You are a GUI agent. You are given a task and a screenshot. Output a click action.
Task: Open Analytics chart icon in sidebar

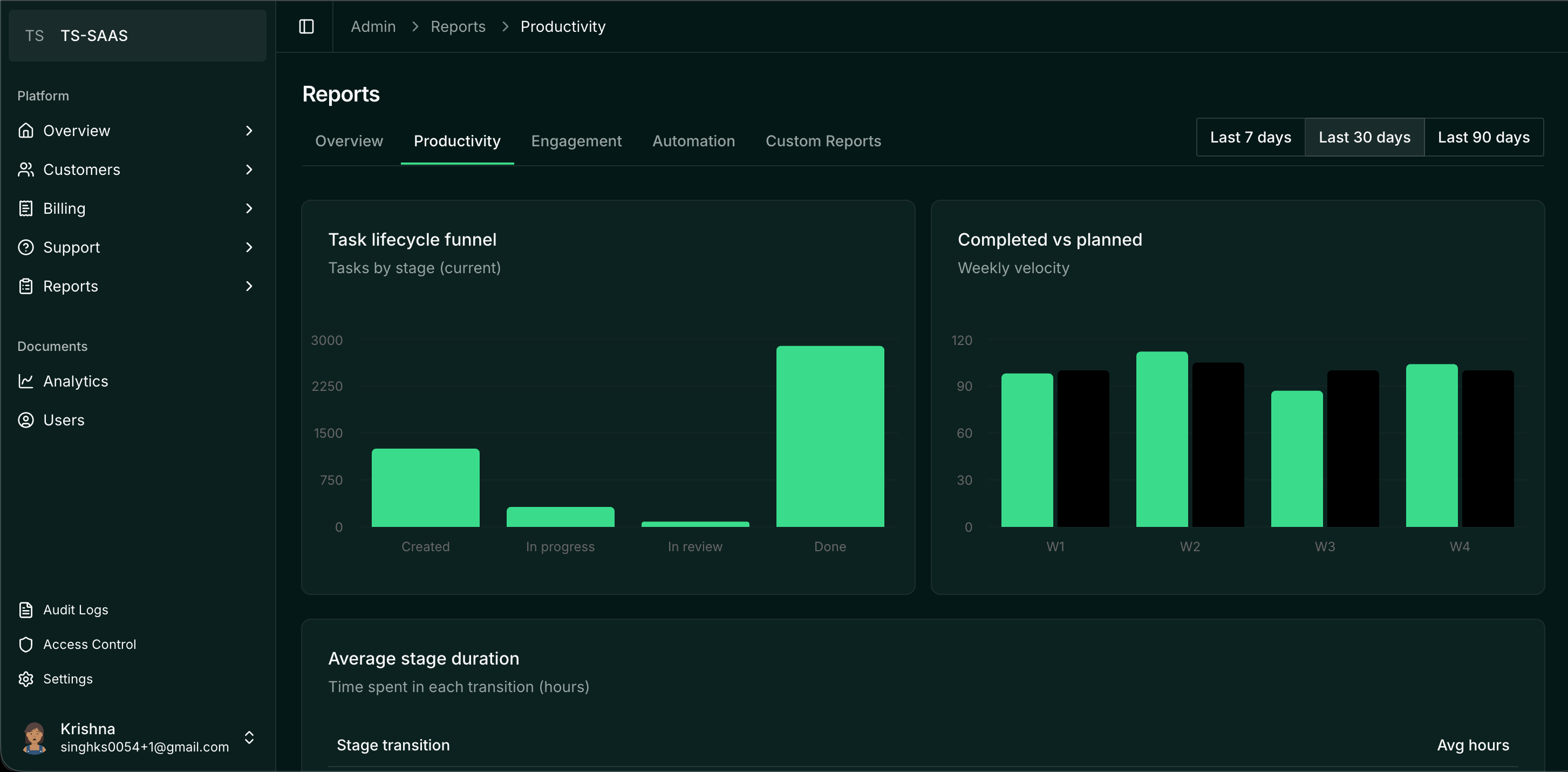click(x=25, y=381)
